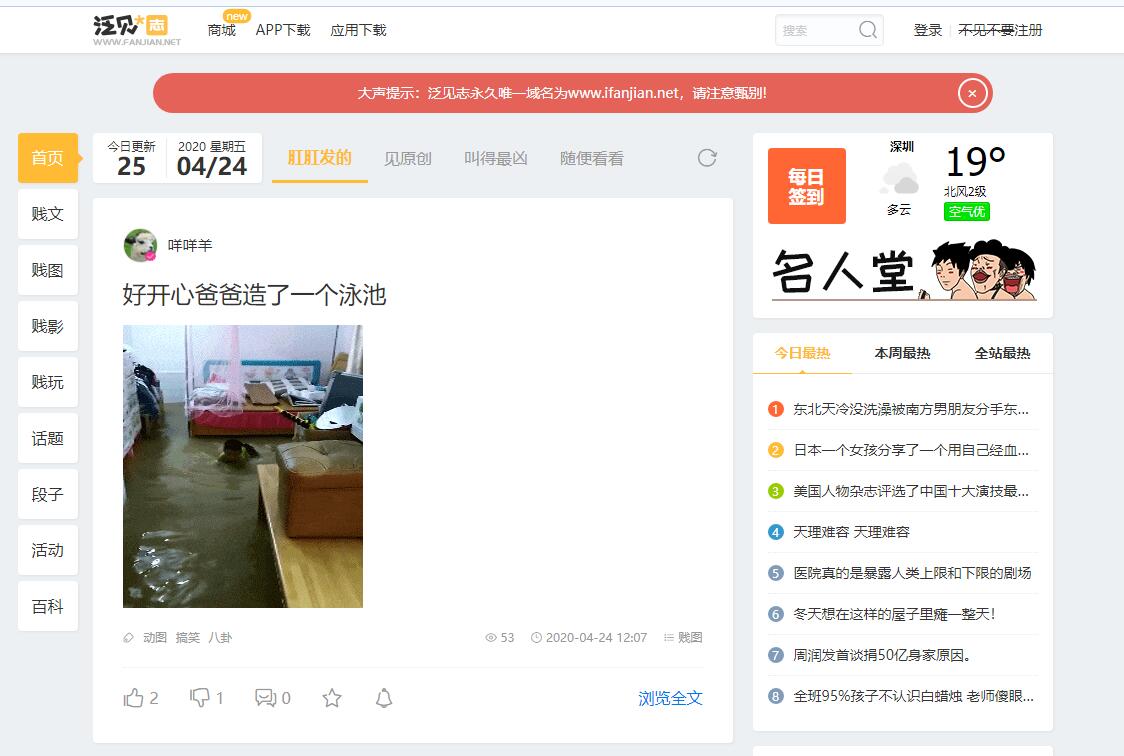Click the search input field

click(814, 30)
